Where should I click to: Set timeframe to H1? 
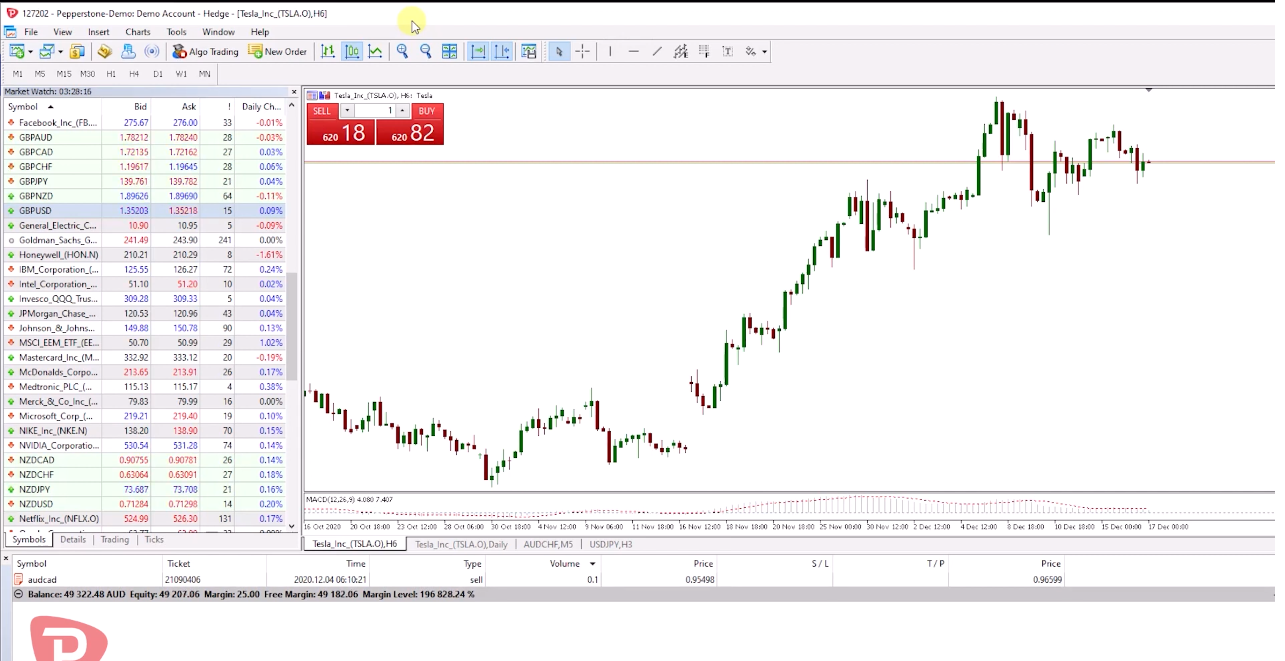[111, 74]
